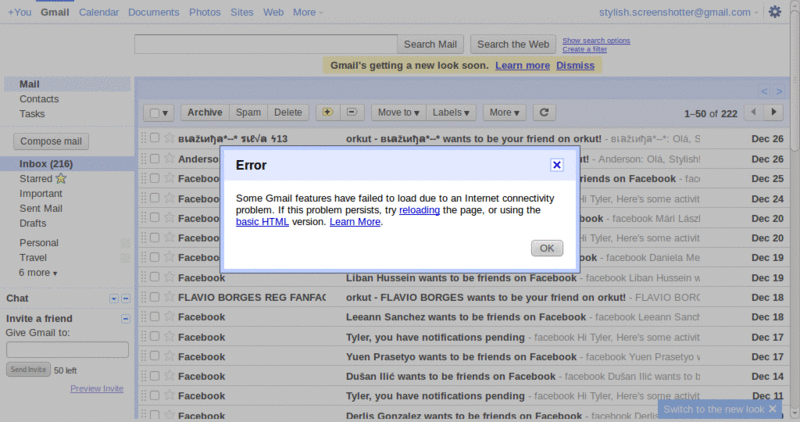This screenshot has height=422, width=800.
Task: Open Show search options link
Action: (596, 40)
